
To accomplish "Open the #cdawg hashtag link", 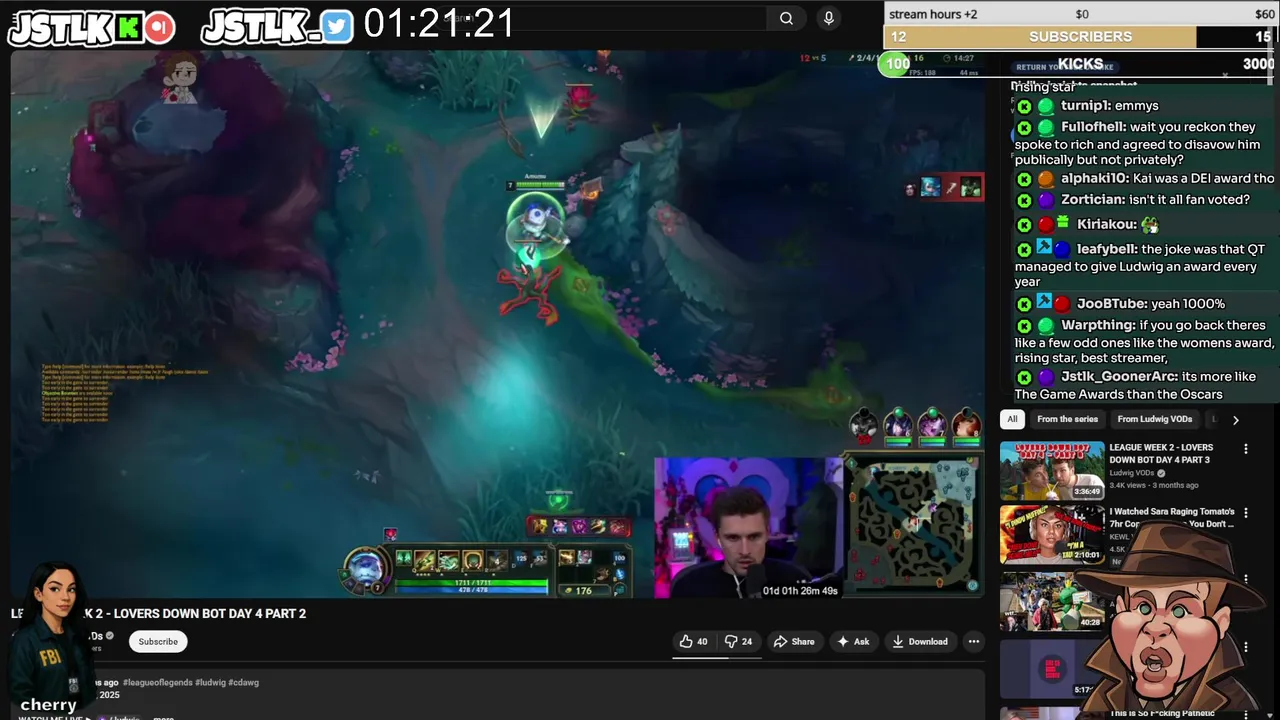I will 244,682.
